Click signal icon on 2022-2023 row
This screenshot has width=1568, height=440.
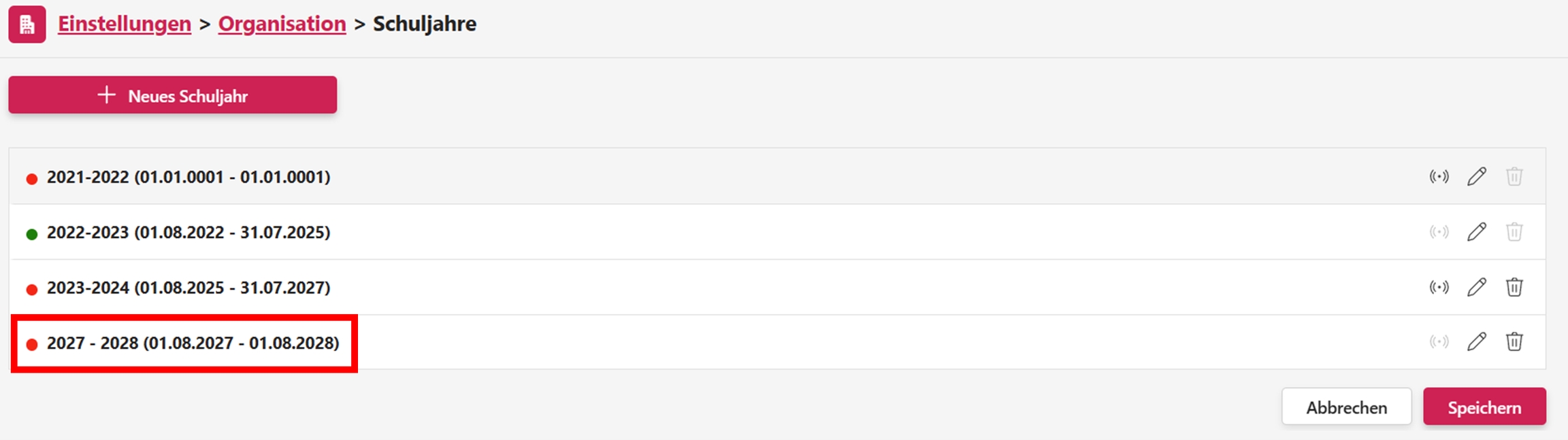click(x=1439, y=232)
